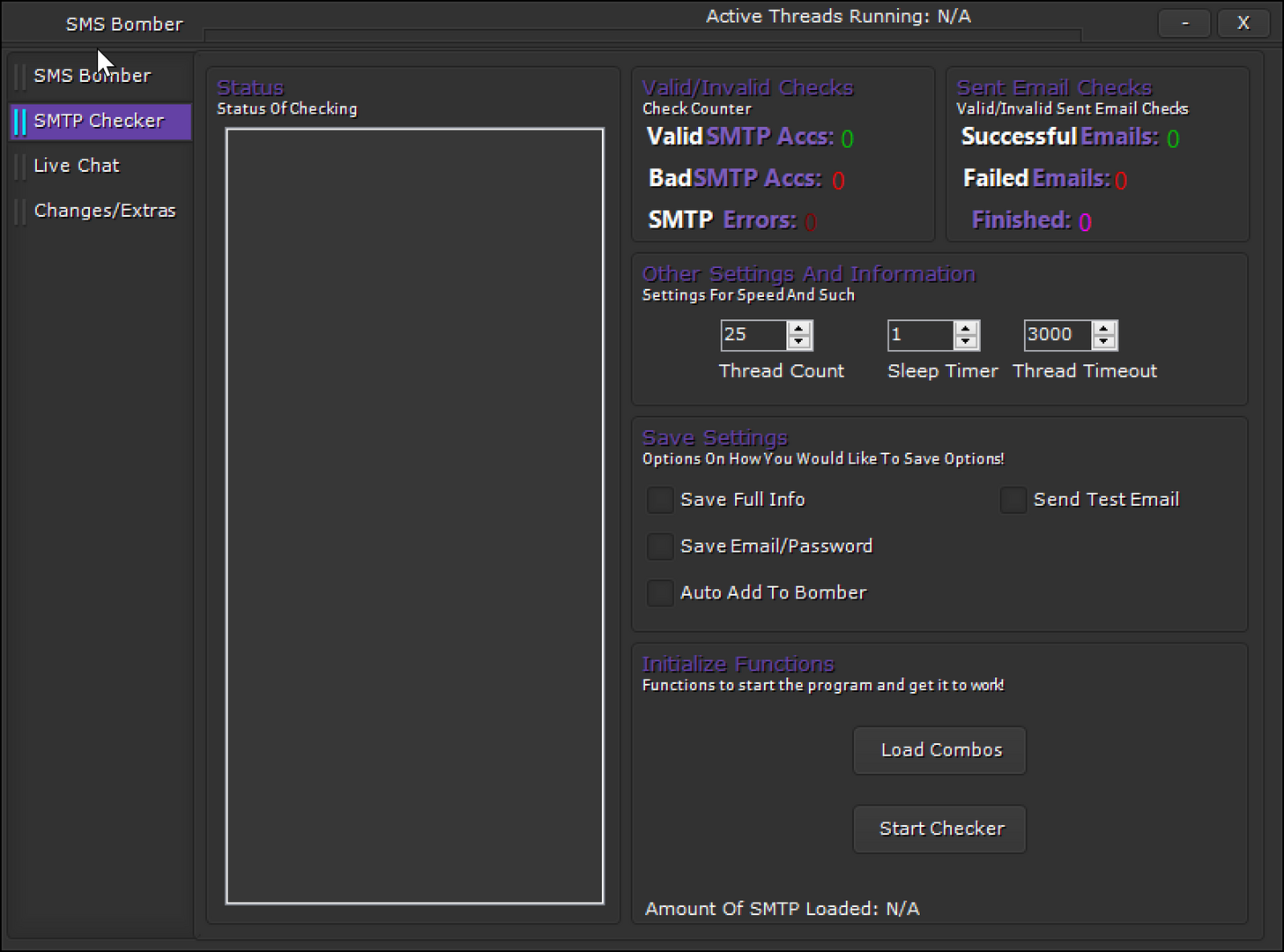Click inside the Thread Count value field
1284x952 pixels.
pyautogui.click(x=753, y=335)
